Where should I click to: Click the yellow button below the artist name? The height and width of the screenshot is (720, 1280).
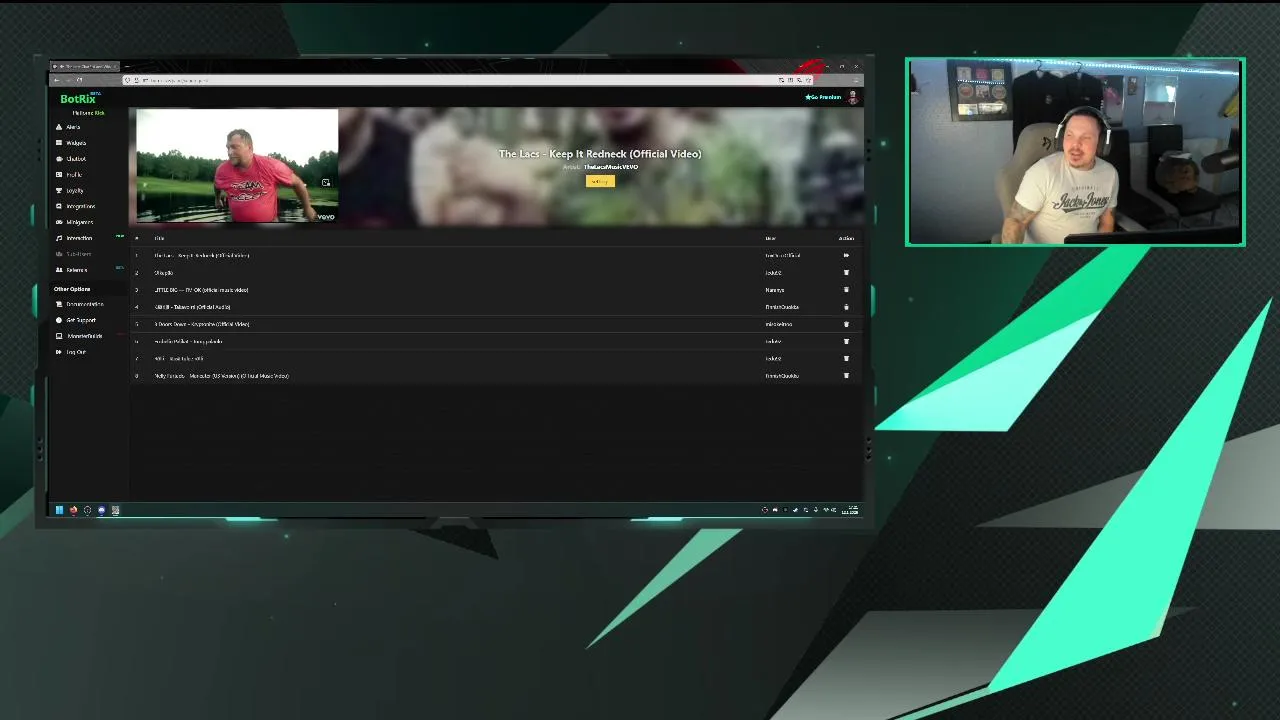(600, 181)
